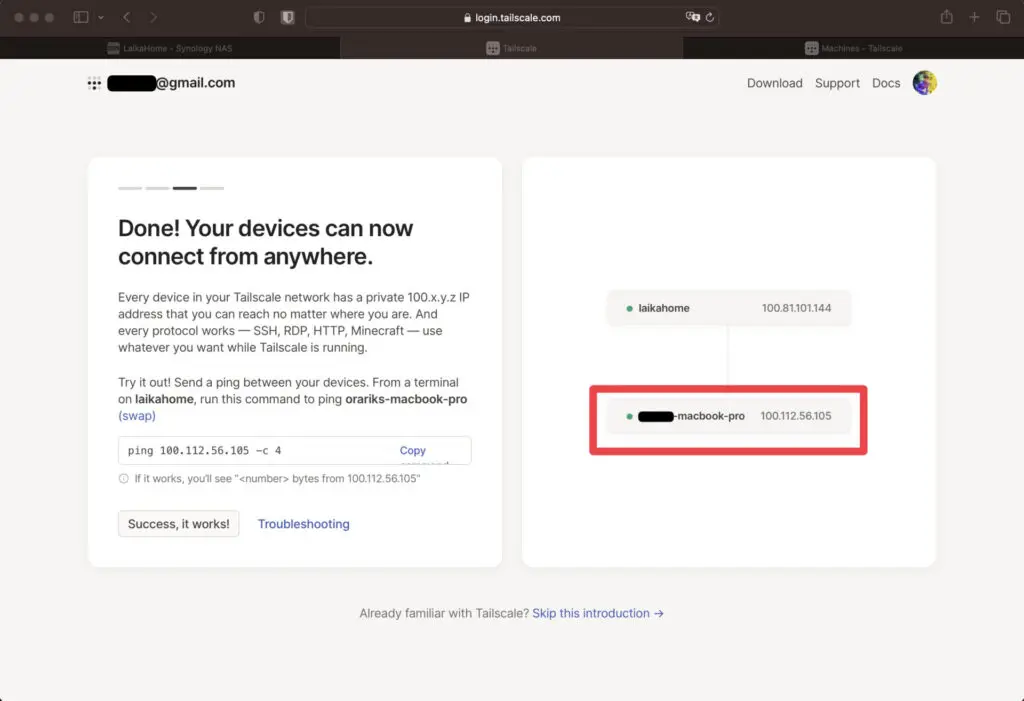The image size is (1024, 701).
Task: Add a new tab with the plus icon
Action: (x=974, y=18)
